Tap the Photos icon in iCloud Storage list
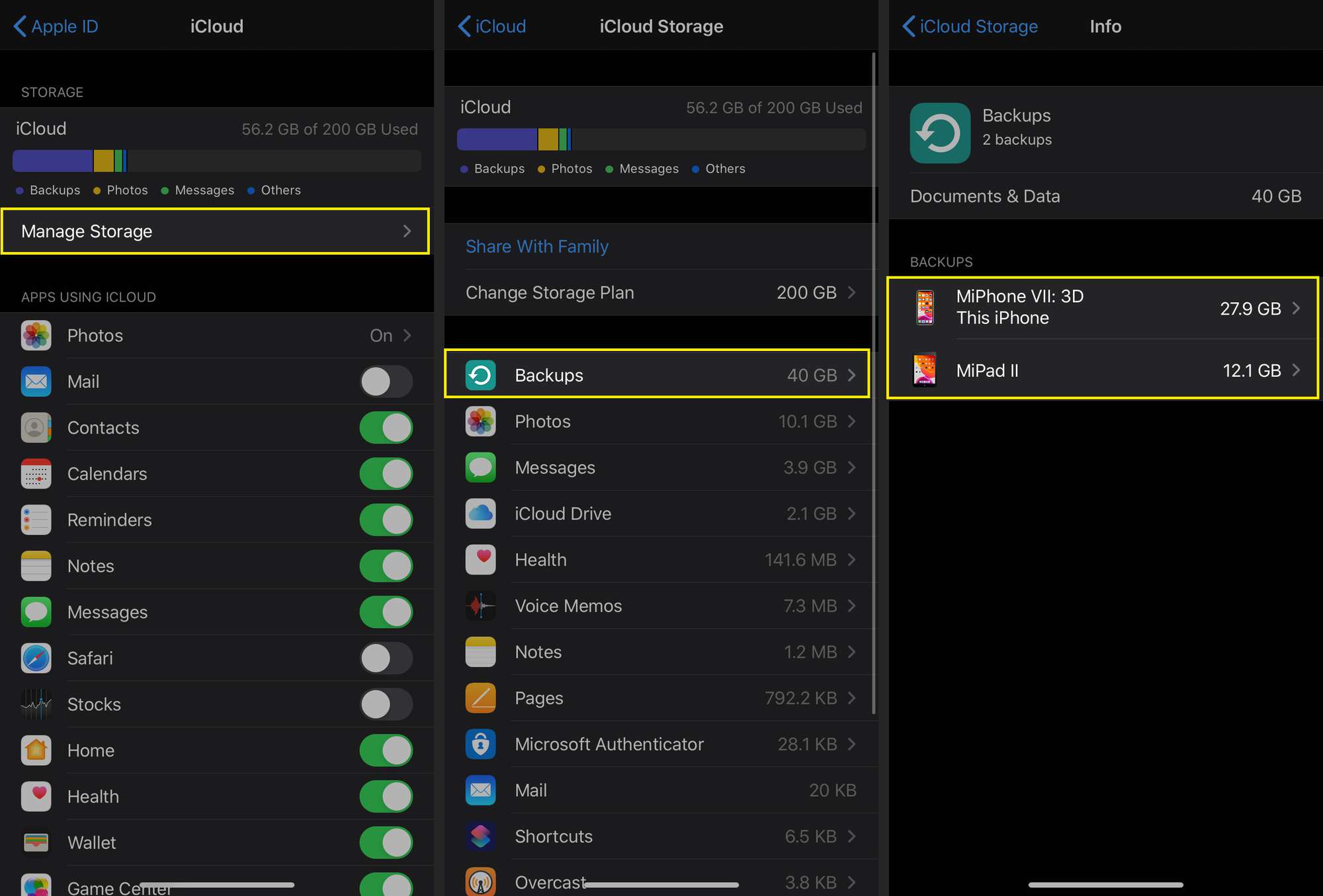The image size is (1323, 896). click(480, 421)
